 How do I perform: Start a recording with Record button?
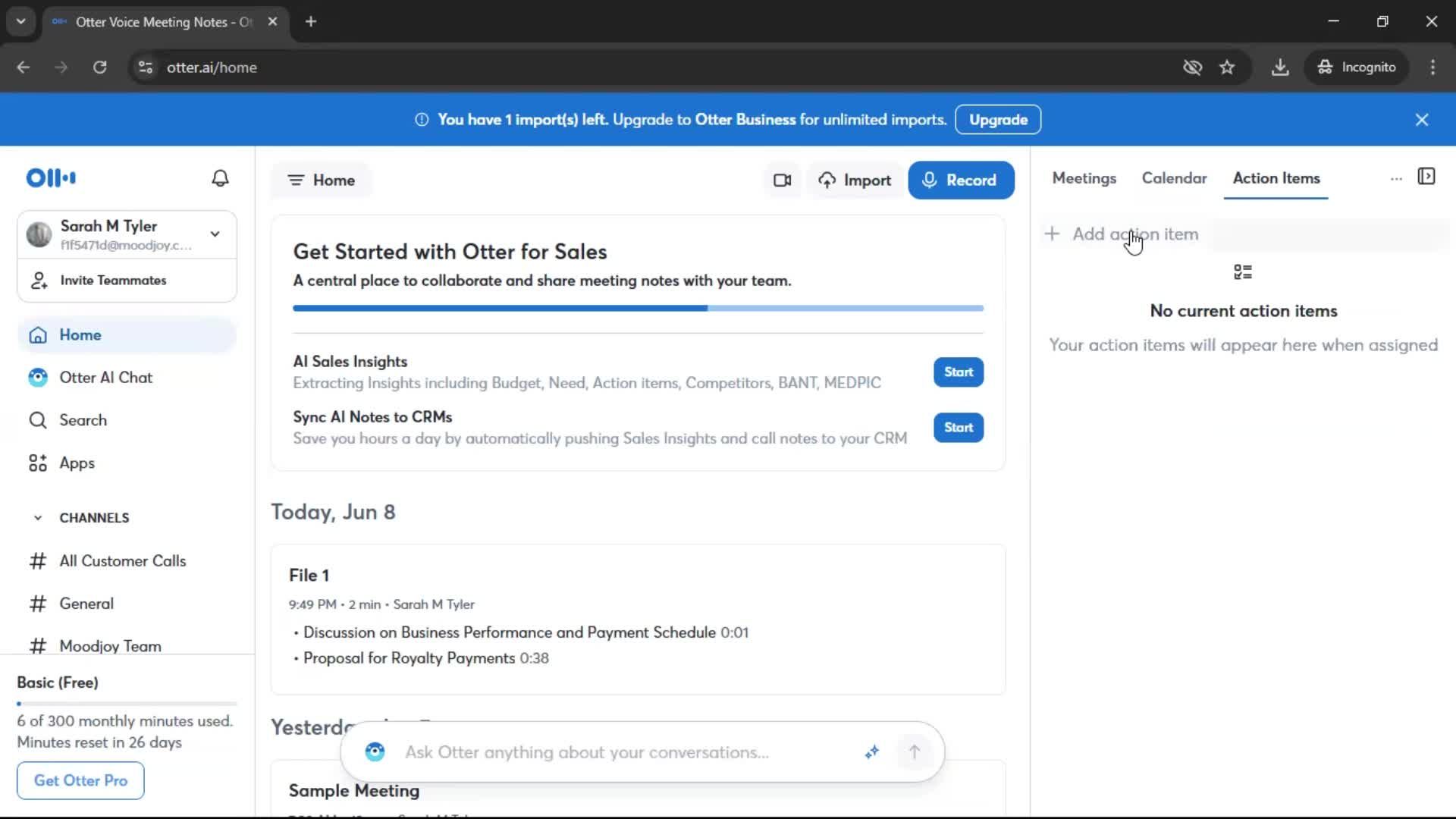click(961, 180)
